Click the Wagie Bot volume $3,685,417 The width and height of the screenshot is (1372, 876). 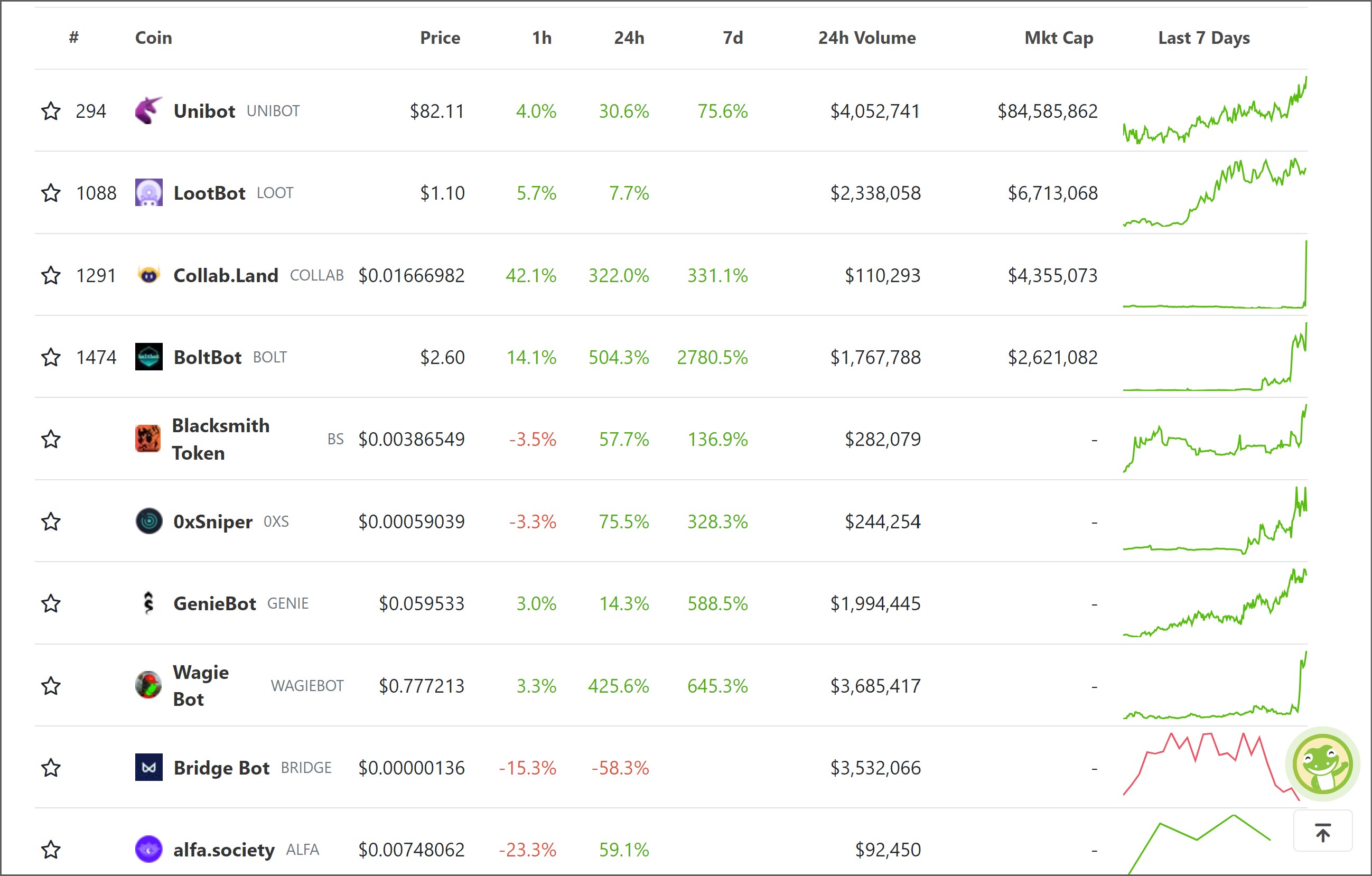[x=875, y=685]
